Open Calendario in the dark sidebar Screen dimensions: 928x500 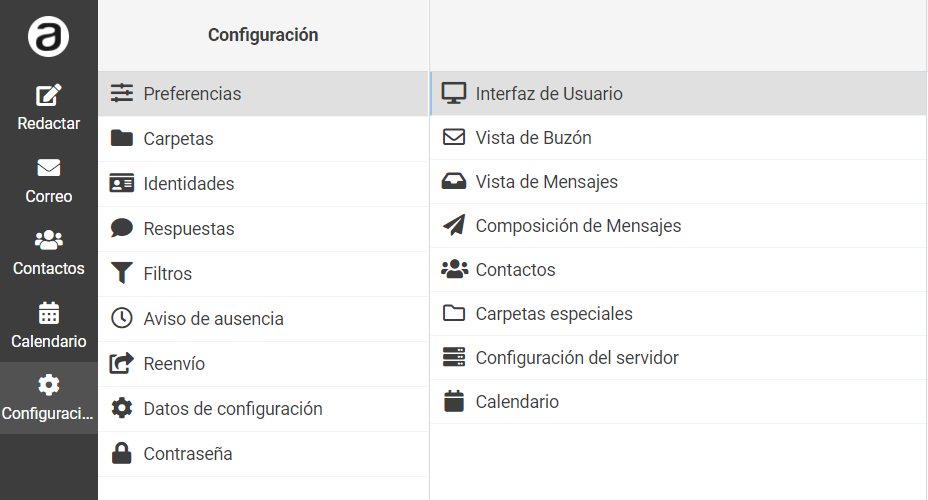tap(49, 326)
